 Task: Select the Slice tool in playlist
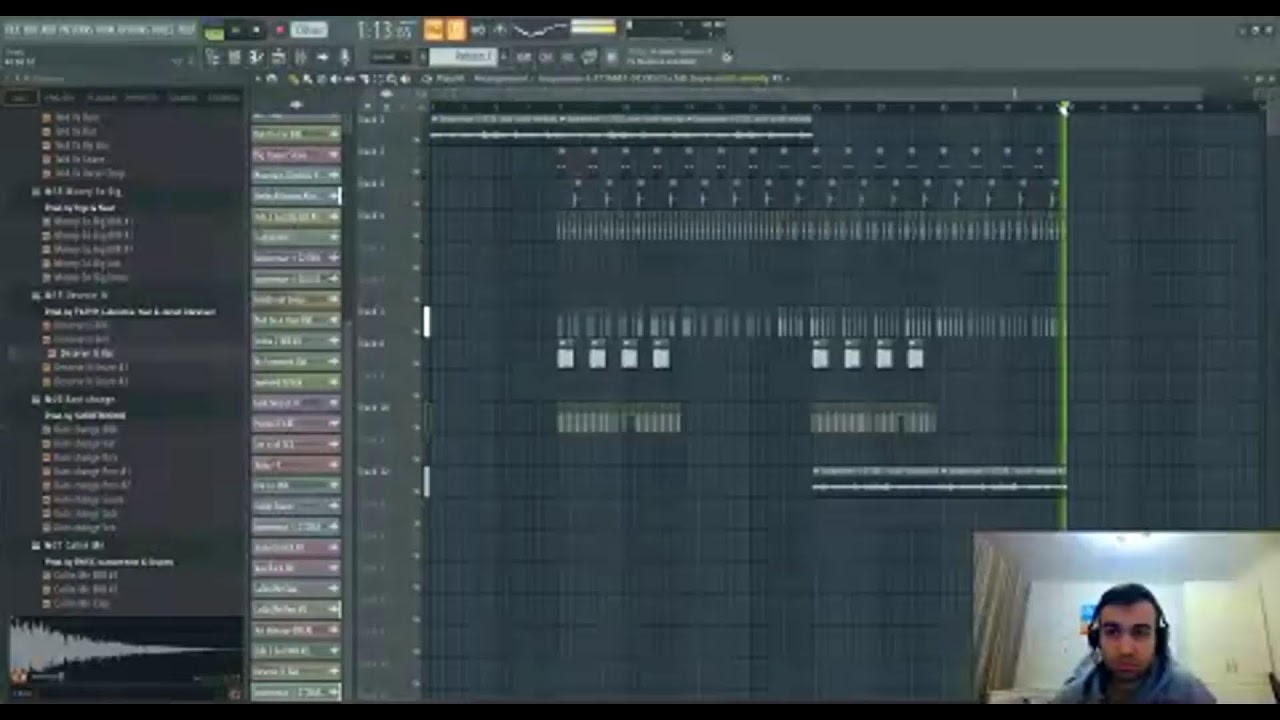point(363,79)
